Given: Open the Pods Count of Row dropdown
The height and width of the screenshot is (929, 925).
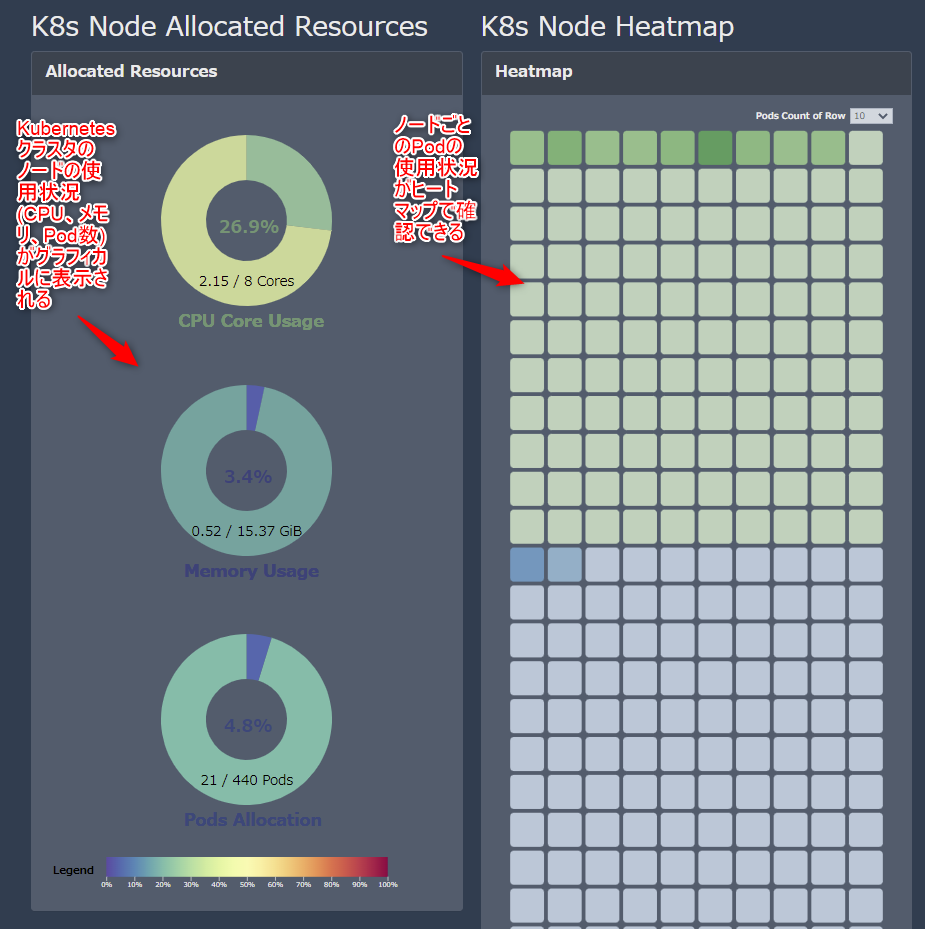Looking at the screenshot, I should click(870, 116).
